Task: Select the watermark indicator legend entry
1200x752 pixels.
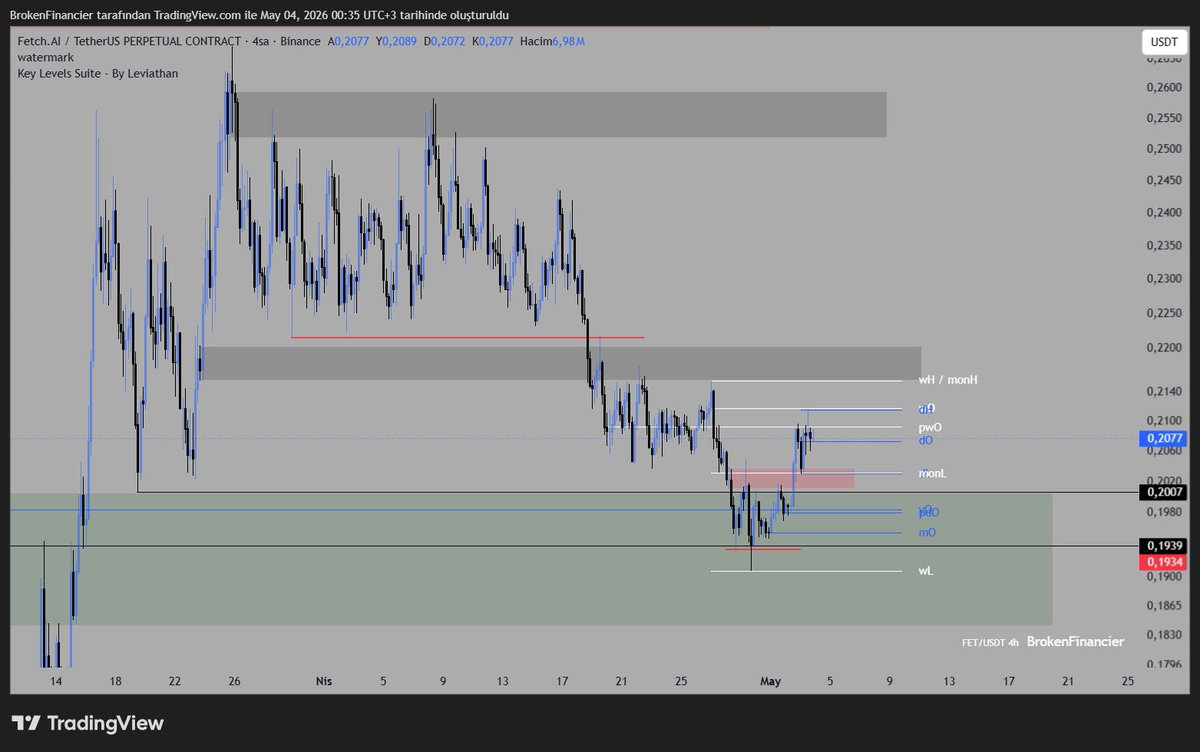Action: [x=46, y=57]
